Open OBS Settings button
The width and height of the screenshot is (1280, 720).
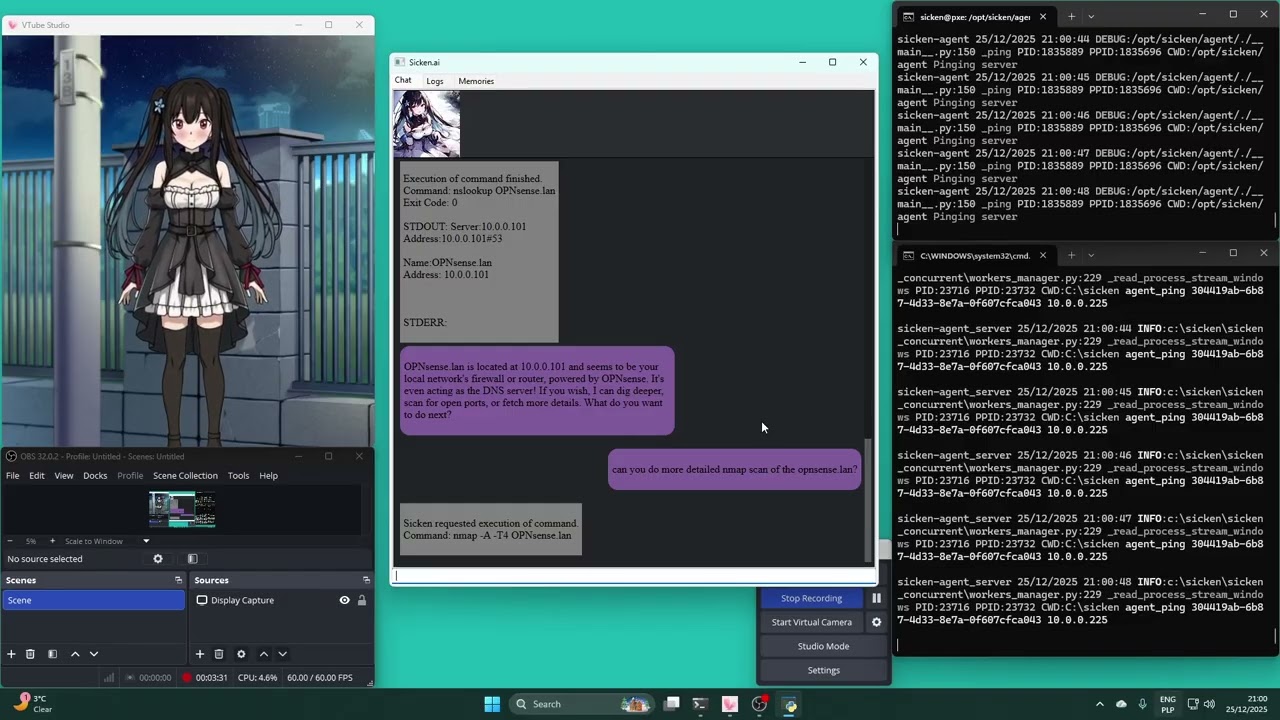tap(823, 670)
